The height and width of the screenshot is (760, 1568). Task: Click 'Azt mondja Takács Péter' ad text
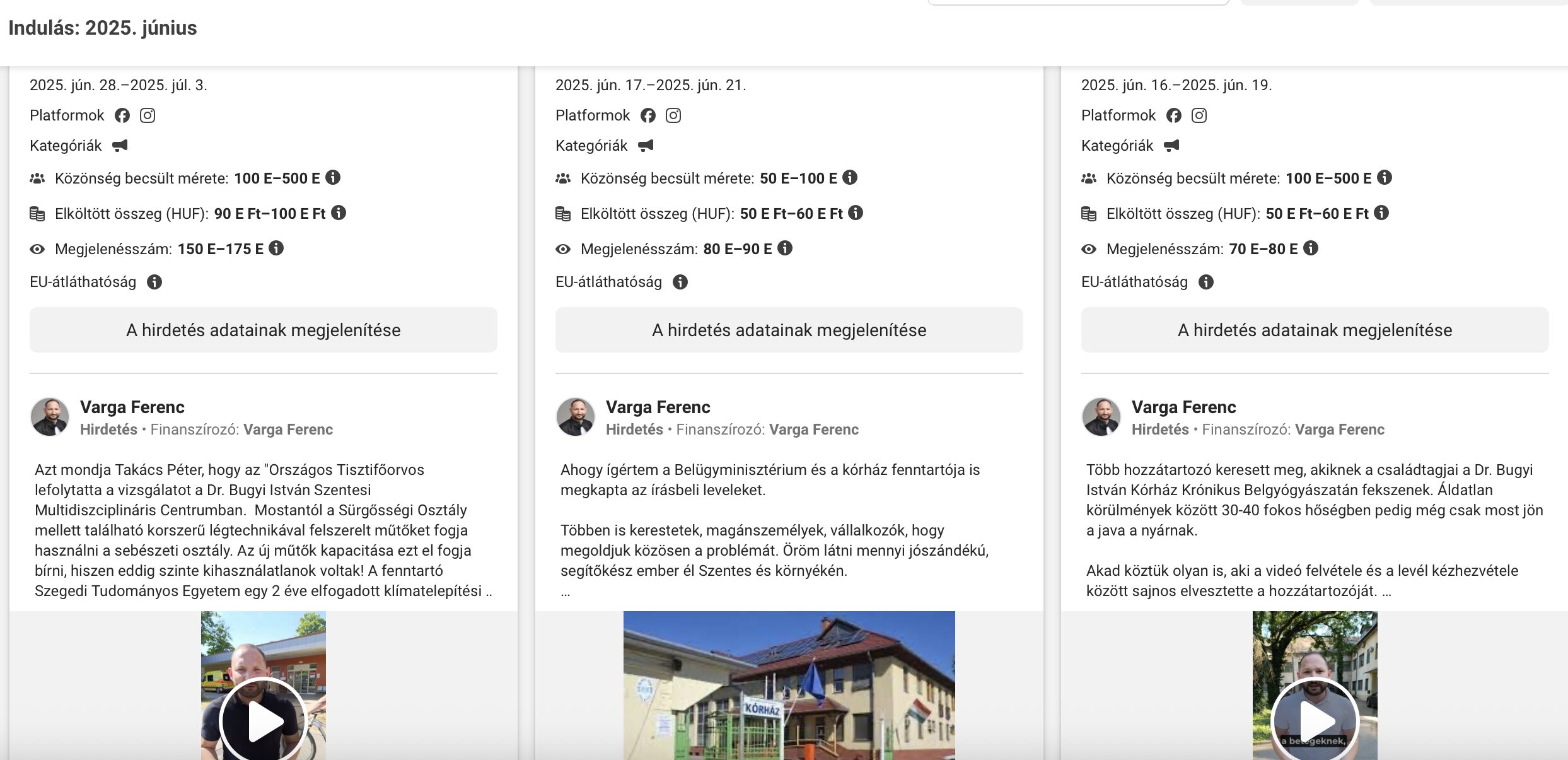[264, 530]
